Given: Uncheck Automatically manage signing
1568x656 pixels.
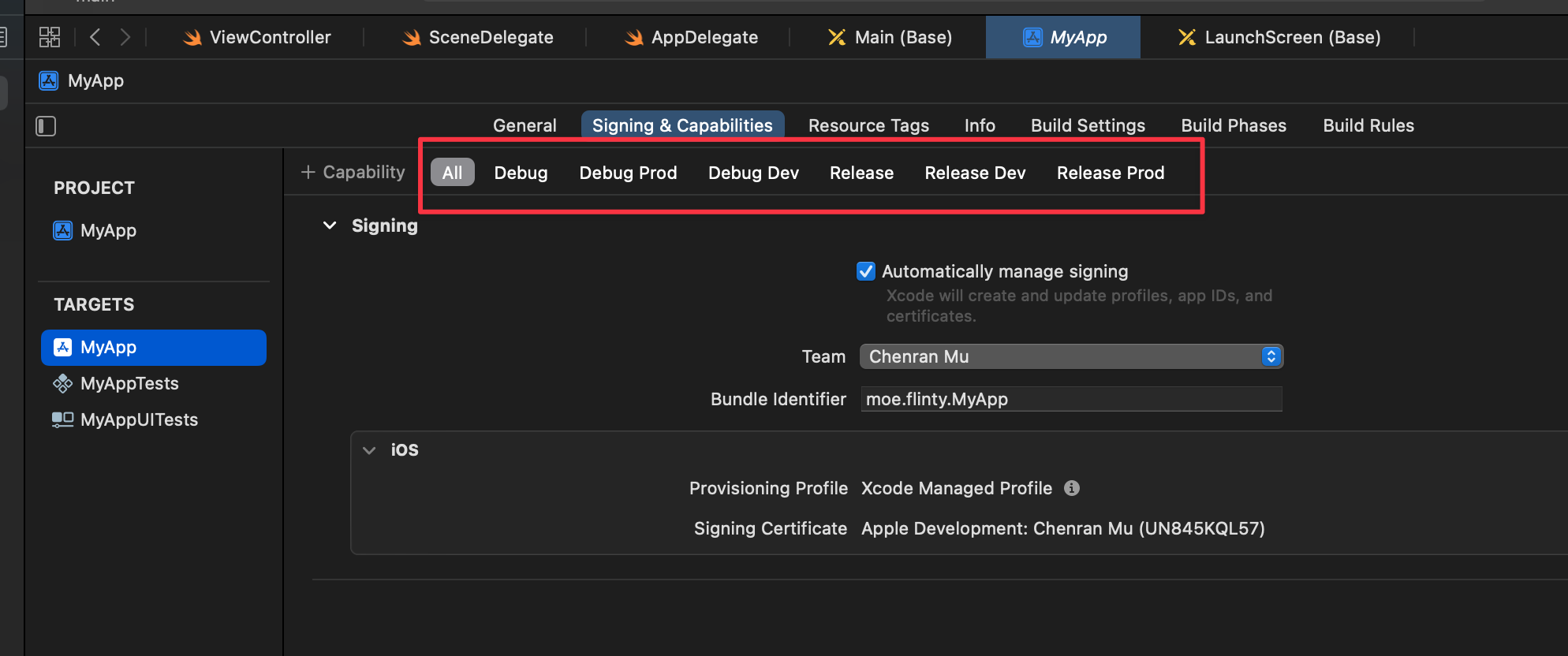Looking at the screenshot, I should coord(866,271).
